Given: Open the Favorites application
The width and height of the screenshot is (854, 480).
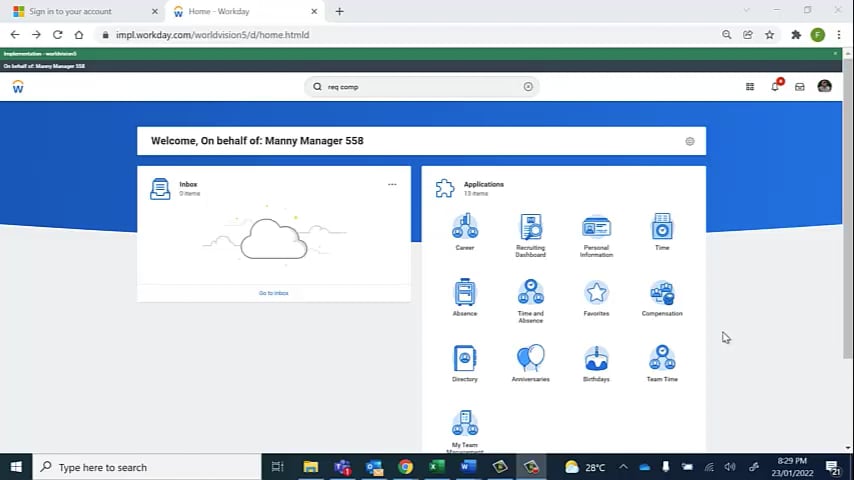Looking at the screenshot, I should pos(596,297).
